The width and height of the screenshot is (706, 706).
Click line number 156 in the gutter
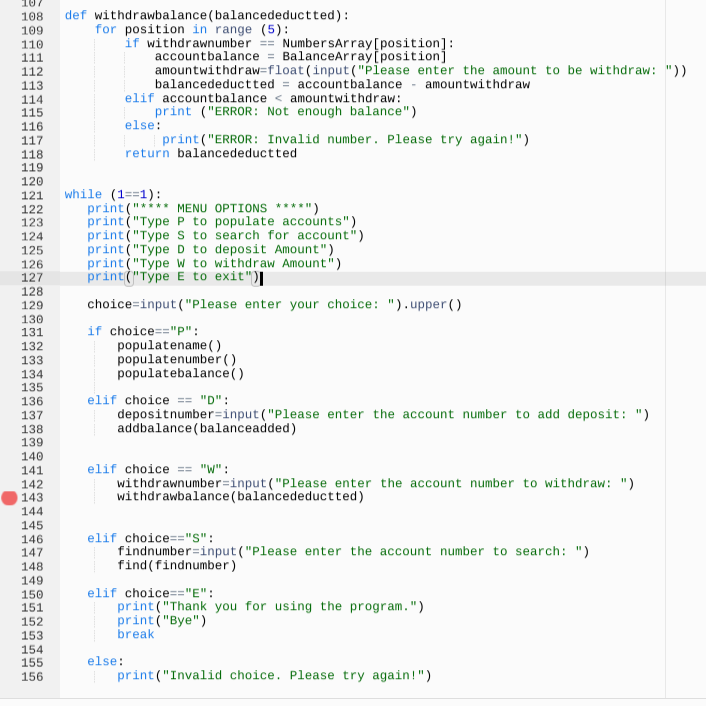(32, 677)
